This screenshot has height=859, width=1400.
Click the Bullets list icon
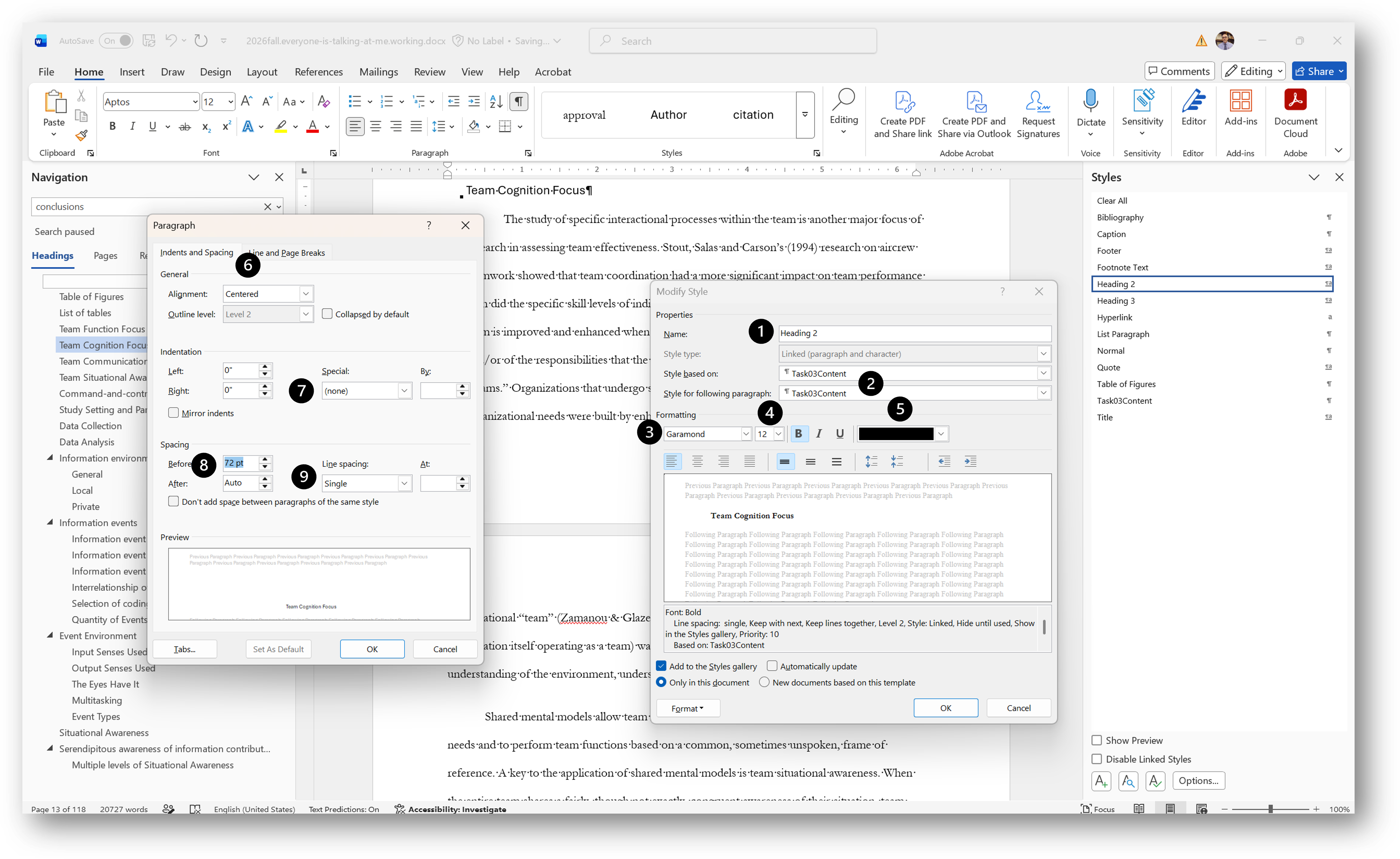(355, 102)
